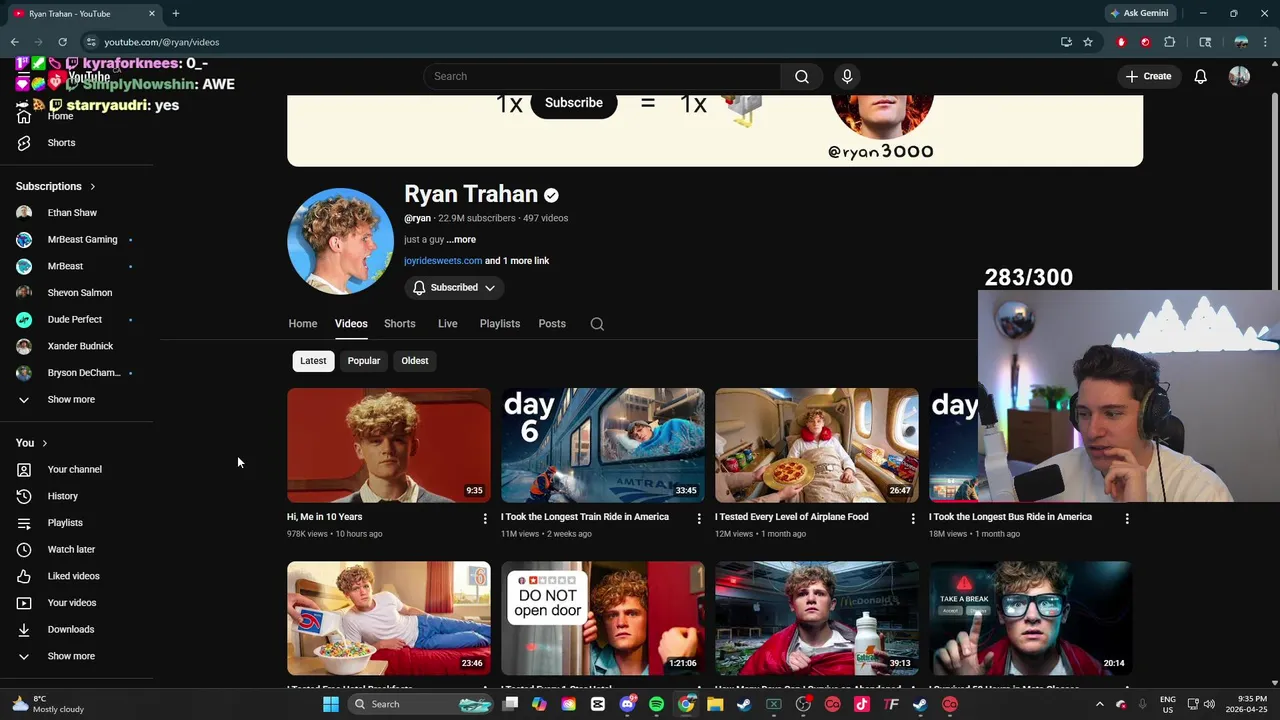Open 'Hi, Me in 10 Years' thumbnail
This screenshot has height=720, width=1280.
[x=389, y=445]
